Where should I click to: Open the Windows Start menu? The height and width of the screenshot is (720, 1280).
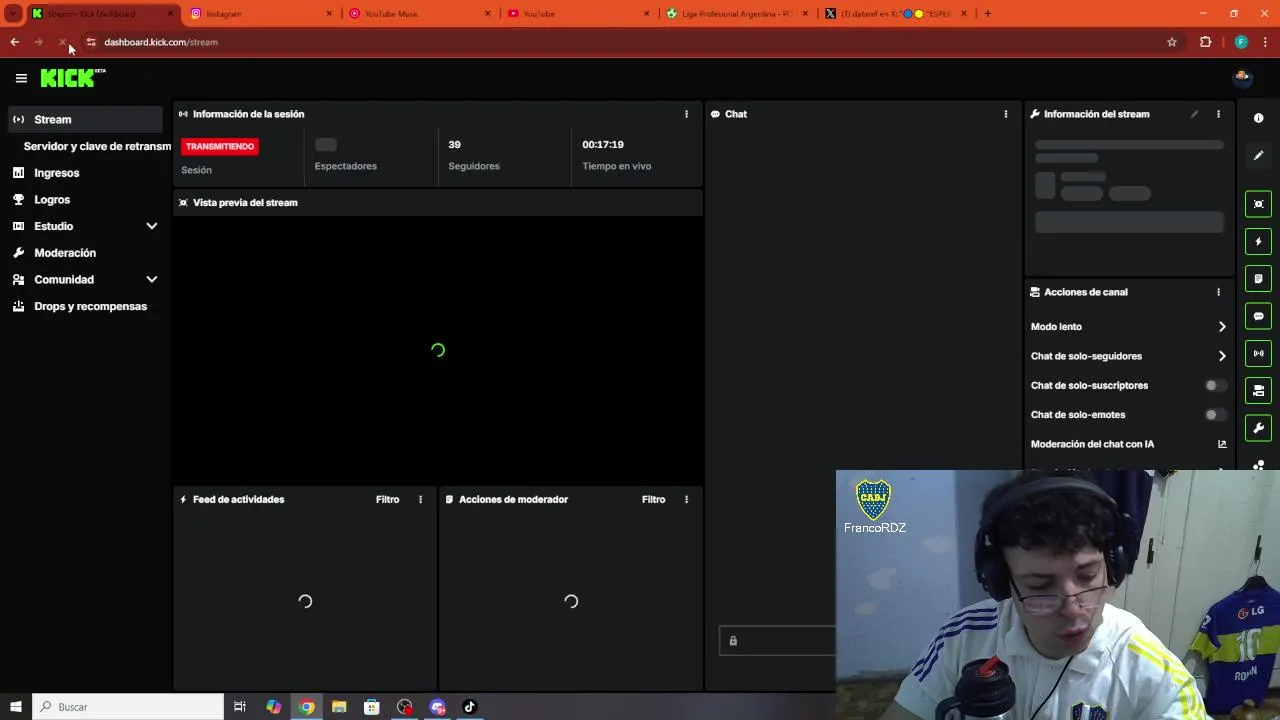16,707
